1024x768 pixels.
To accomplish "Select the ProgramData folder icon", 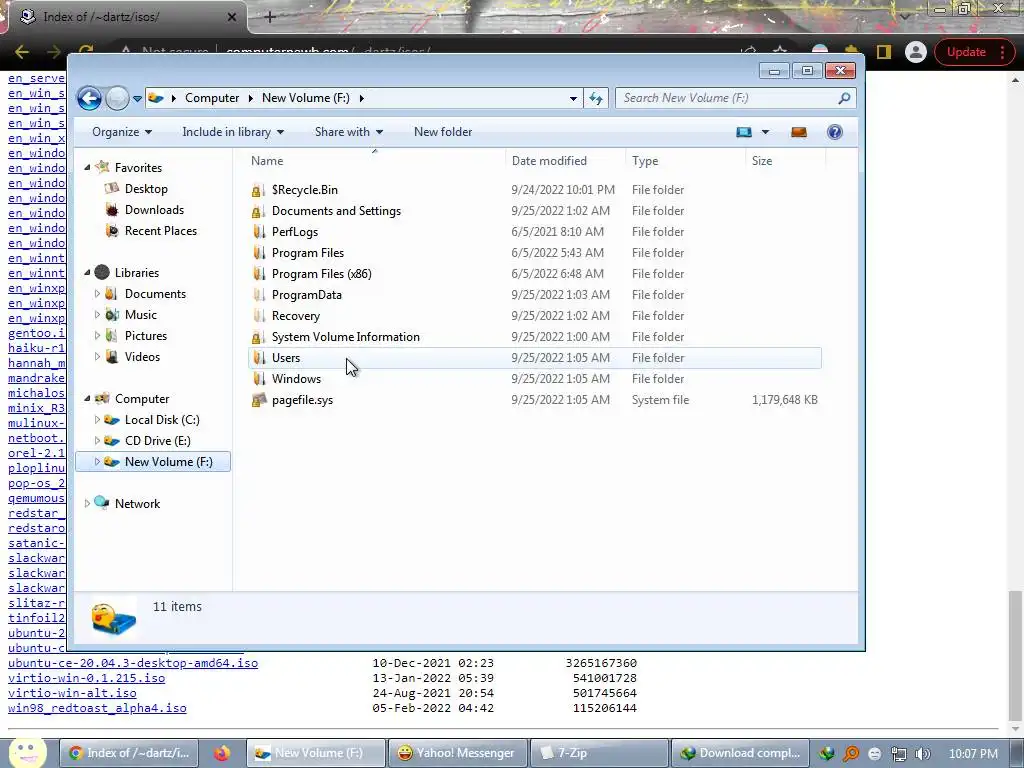I will point(259,295).
